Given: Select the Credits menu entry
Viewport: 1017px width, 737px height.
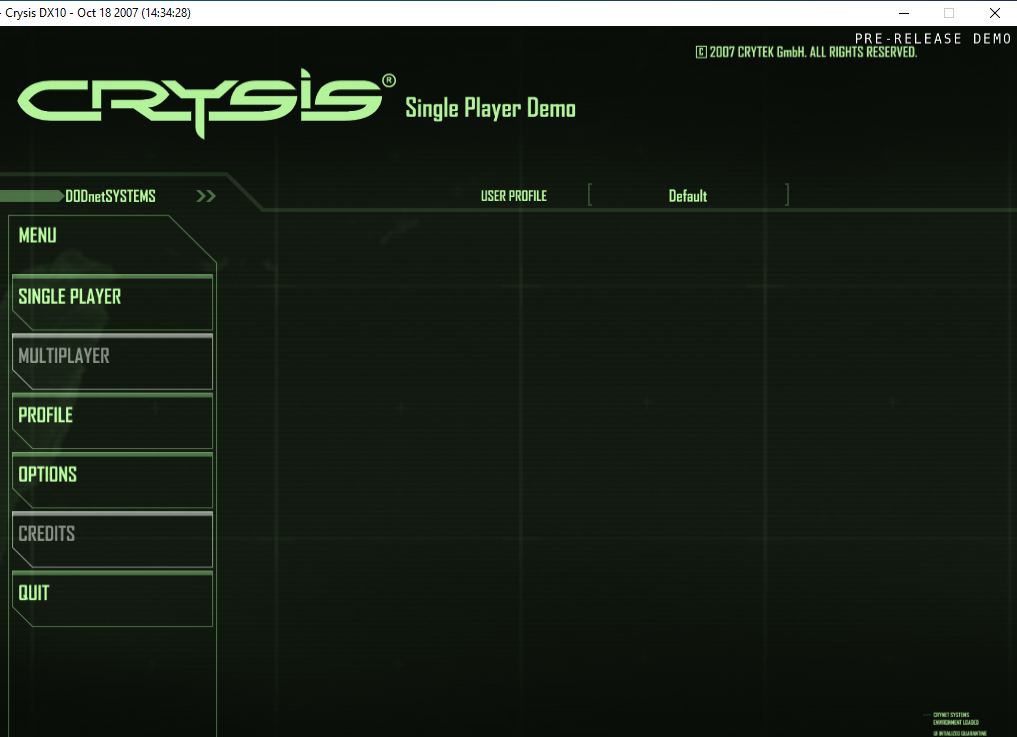Looking at the screenshot, I should point(112,540).
